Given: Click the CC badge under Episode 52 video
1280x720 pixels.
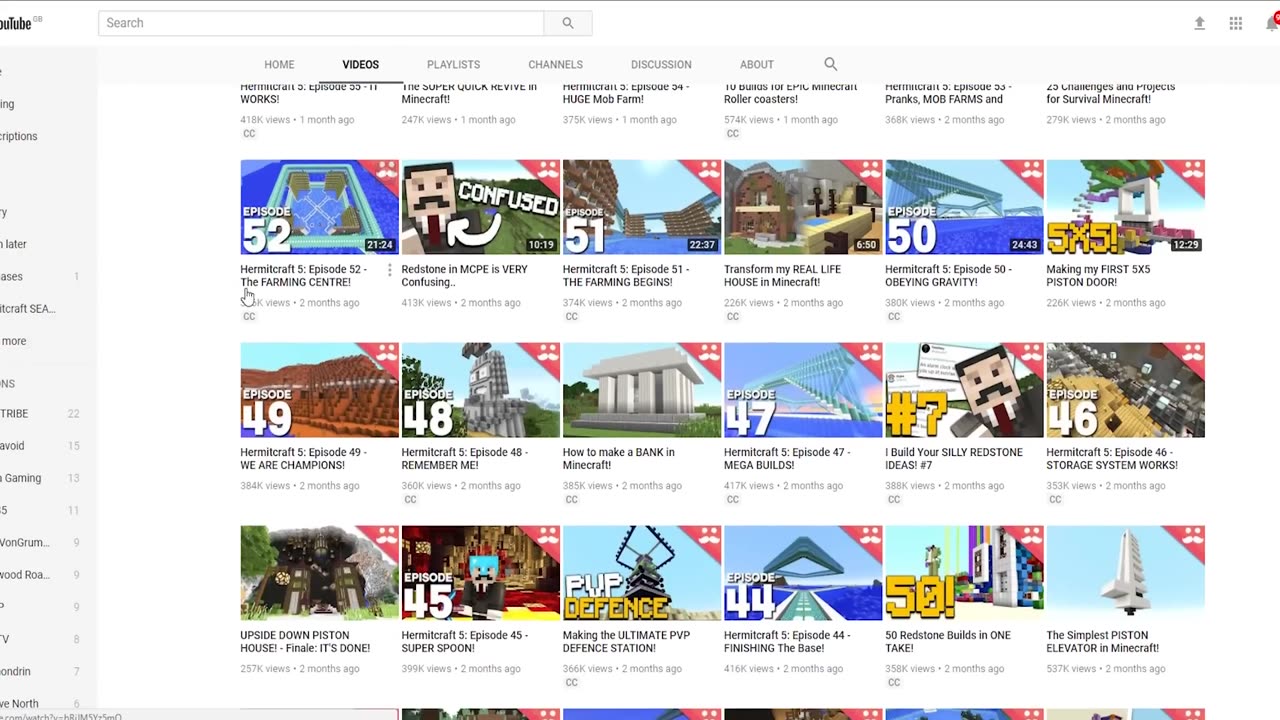Looking at the screenshot, I should pyautogui.click(x=249, y=317).
